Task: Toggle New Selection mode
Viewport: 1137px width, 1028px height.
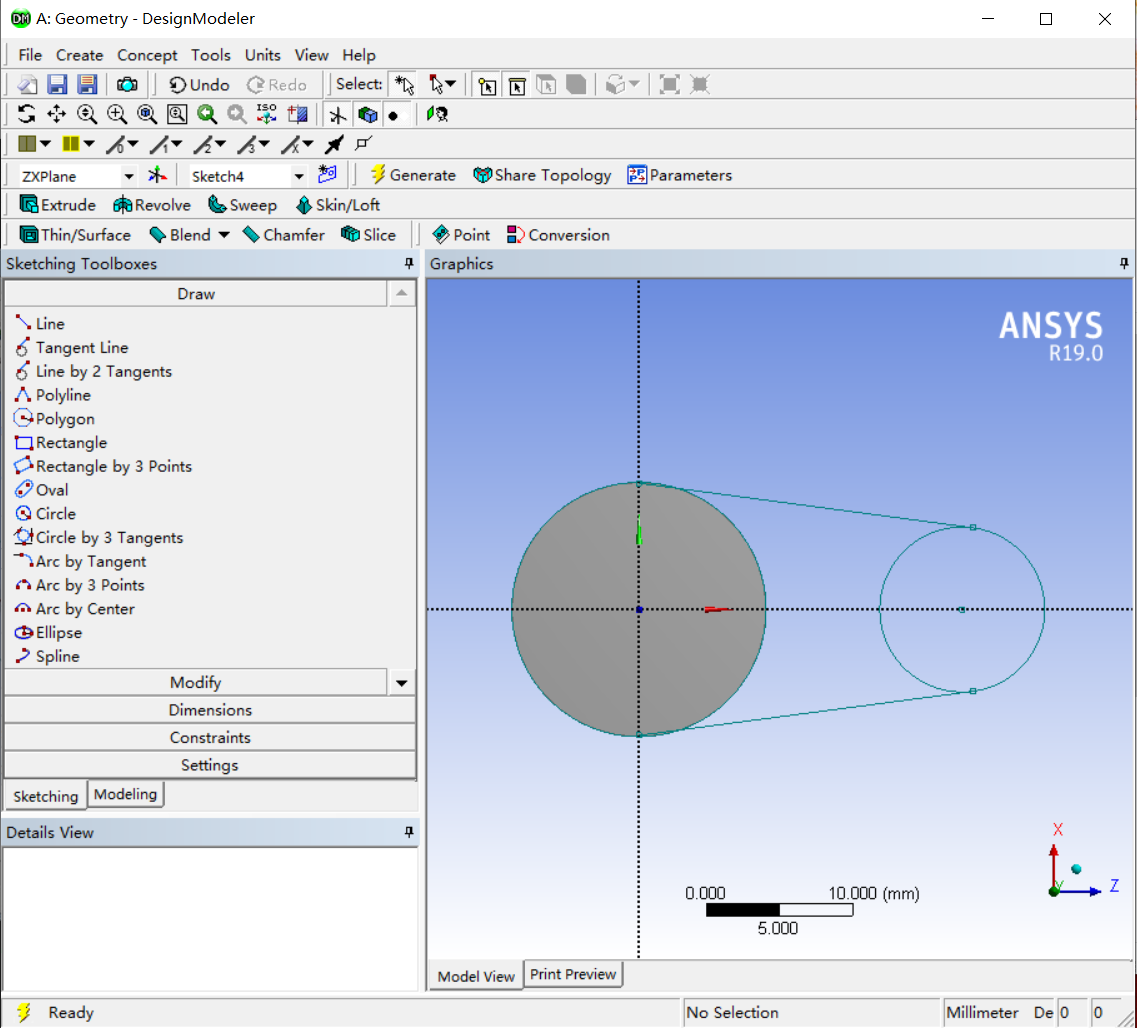Action: [x=404, y=85]
